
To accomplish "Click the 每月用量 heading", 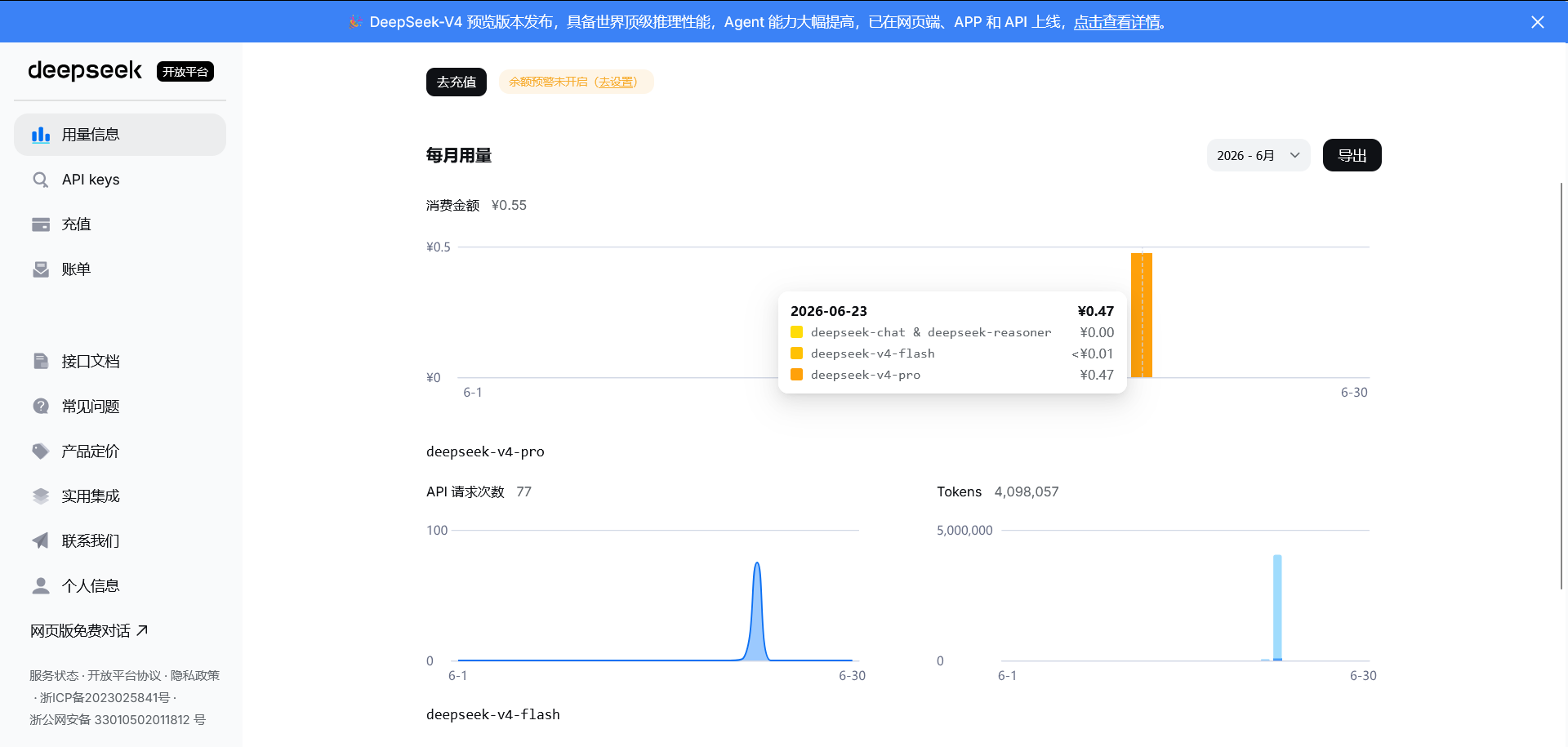I will [459, 155].
